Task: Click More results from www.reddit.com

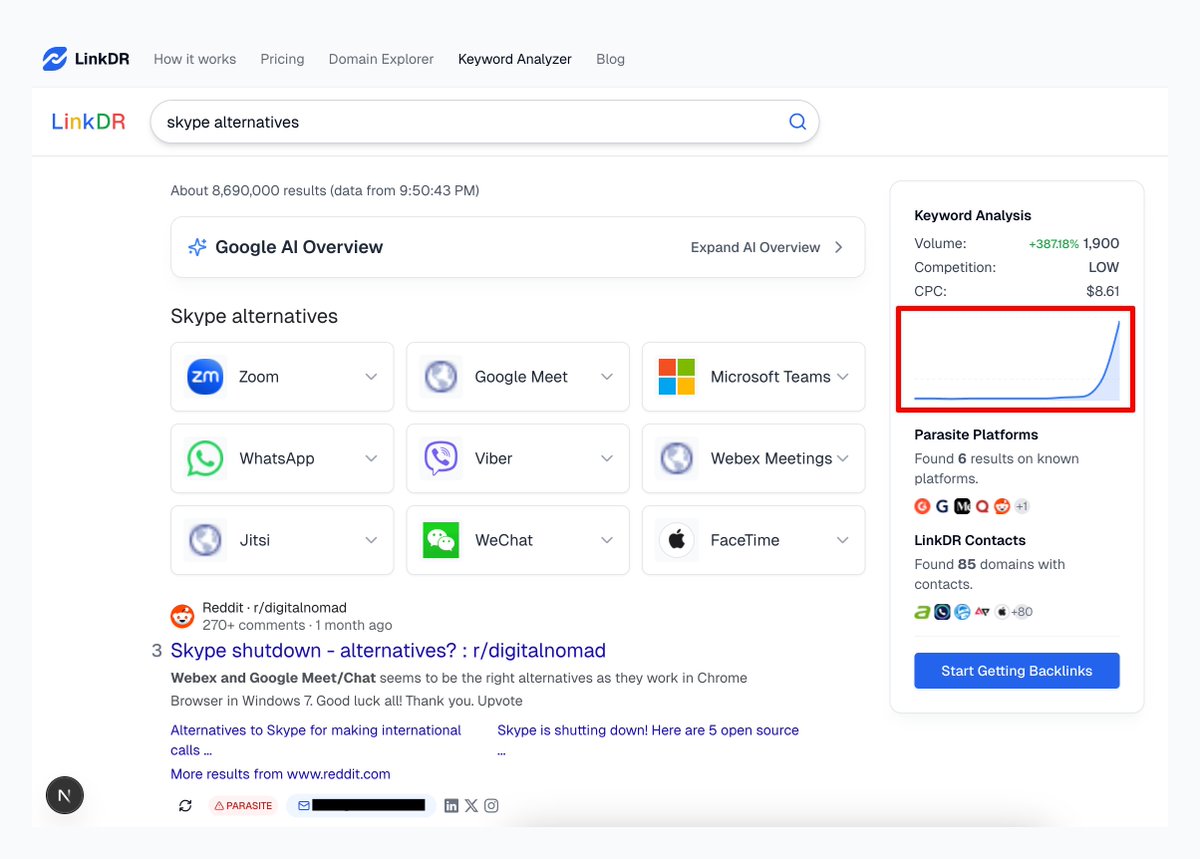Action: pyautogui.click(x=280, y=774)
